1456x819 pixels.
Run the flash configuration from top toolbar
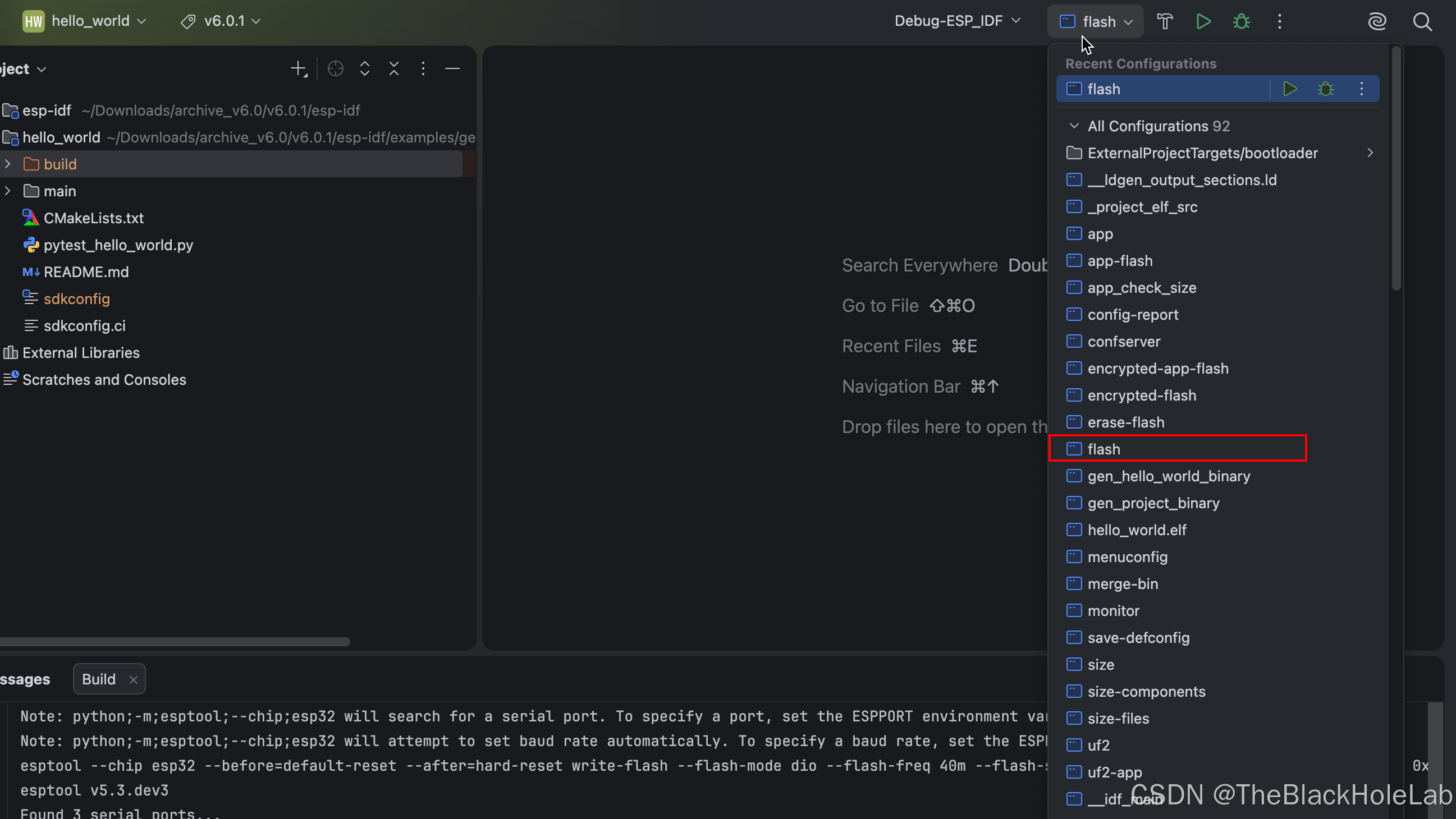(x=1203, y=21)
